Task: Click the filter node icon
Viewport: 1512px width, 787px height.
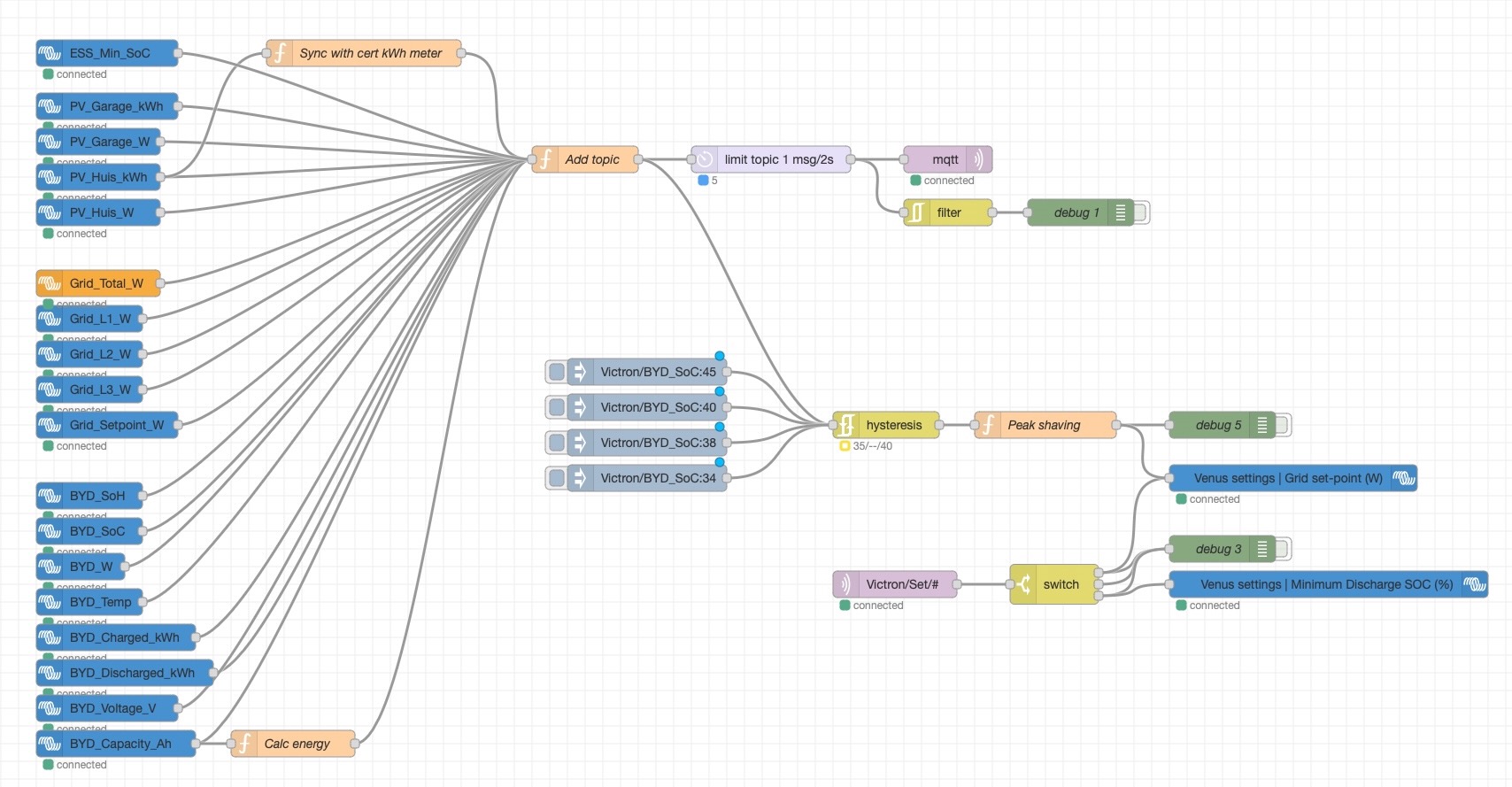Action: [x=917, y=212]
